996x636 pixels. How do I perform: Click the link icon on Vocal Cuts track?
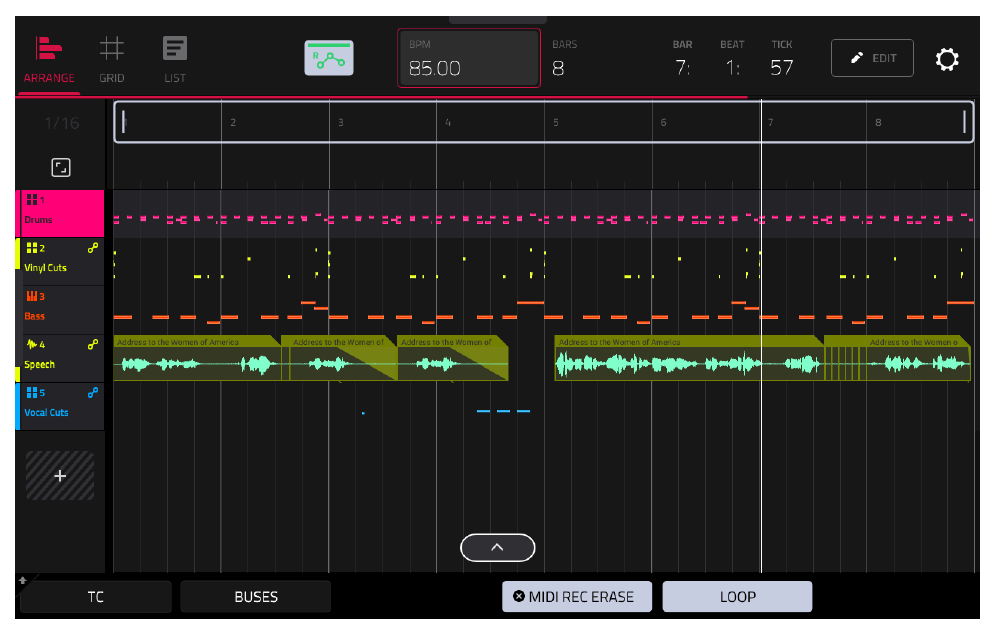[93, 393]
